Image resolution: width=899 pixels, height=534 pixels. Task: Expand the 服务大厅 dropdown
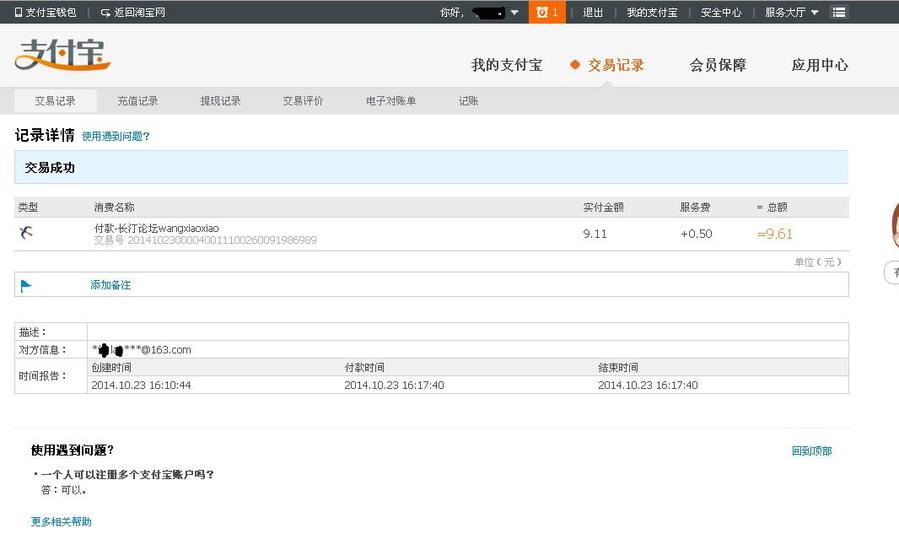pyautogui.click(x=791, y=12)
